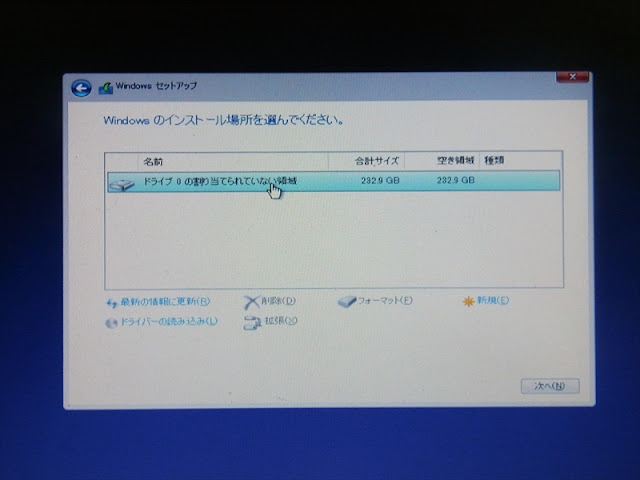Screen dimensions: 640x480
Task: Click the 種類 column header
Action: [x=494, y=160]
